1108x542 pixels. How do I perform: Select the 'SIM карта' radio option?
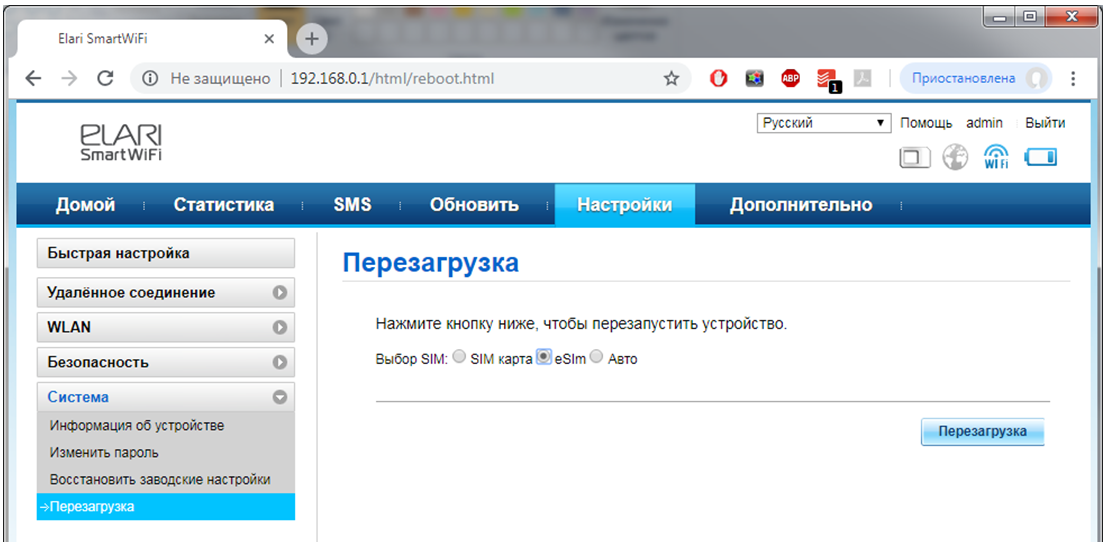click(x=459, y=358)
